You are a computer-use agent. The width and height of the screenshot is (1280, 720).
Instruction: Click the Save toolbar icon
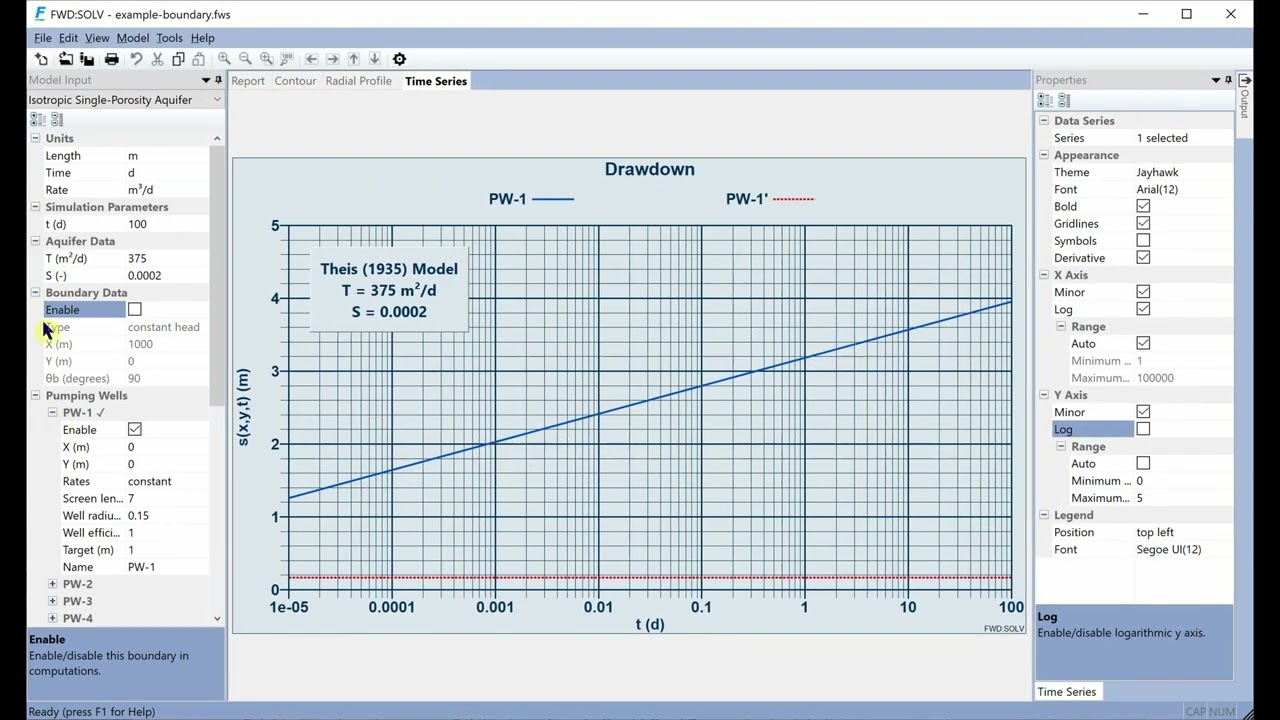(x=87, y=59)
